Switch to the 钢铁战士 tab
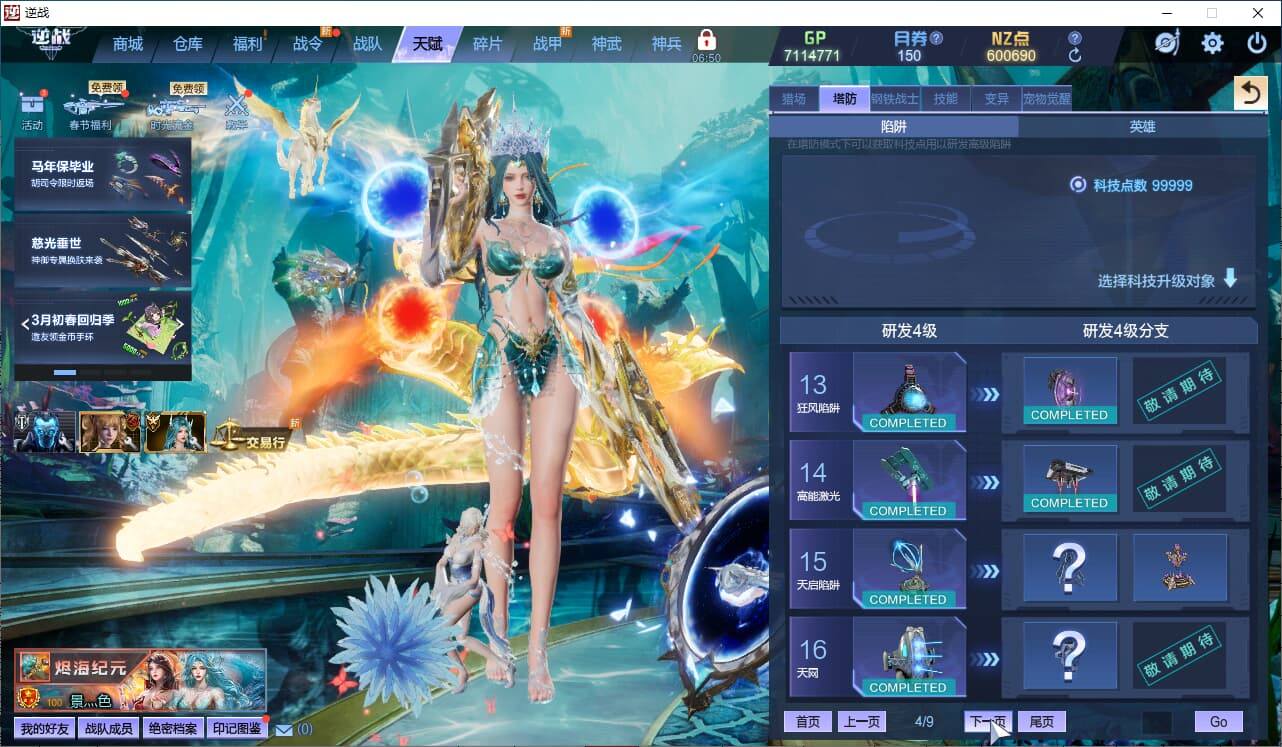The image size is (1282, 747). click(894, 98)
